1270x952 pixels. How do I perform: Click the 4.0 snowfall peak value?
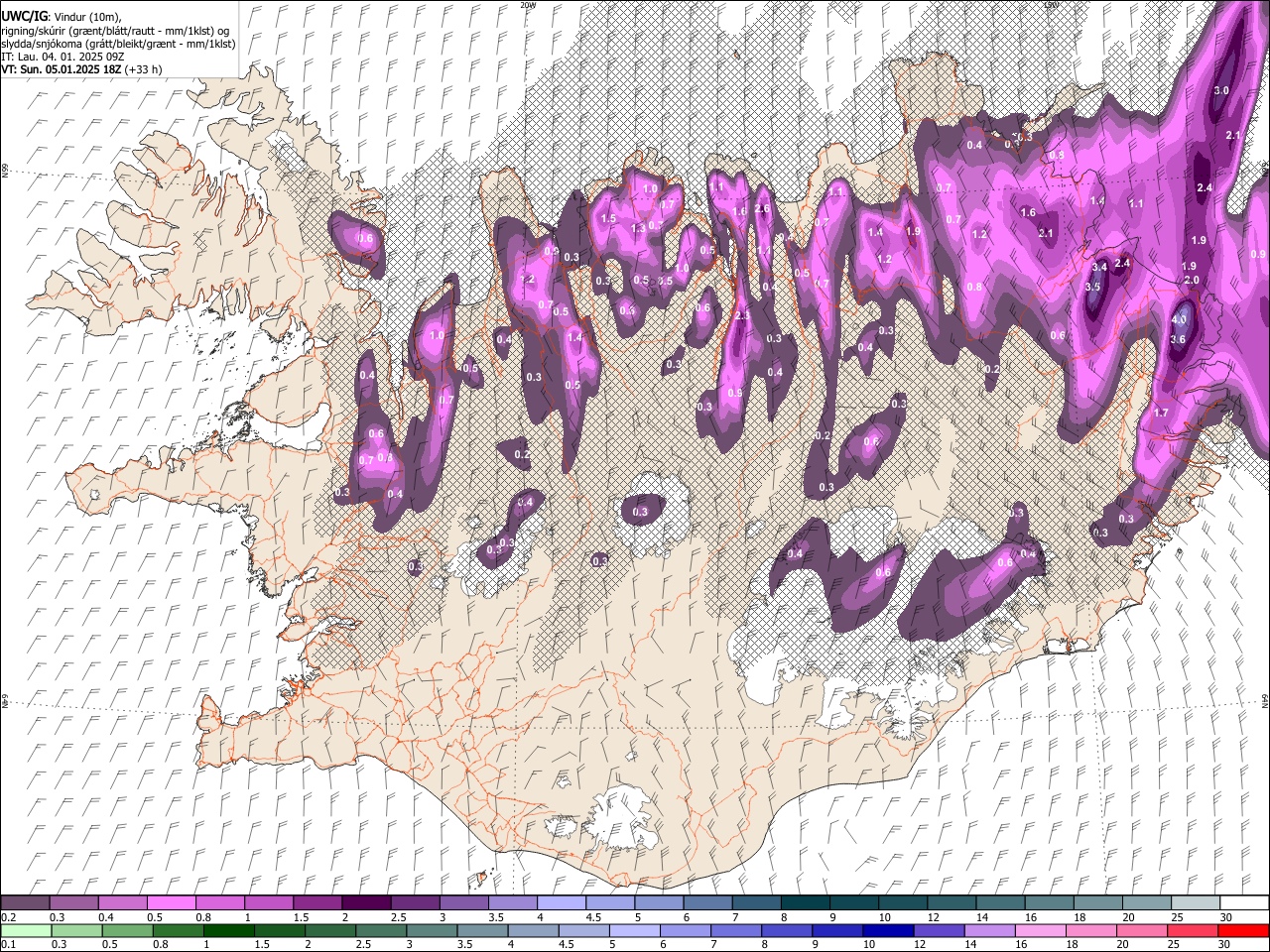[x=1179, y=320]
